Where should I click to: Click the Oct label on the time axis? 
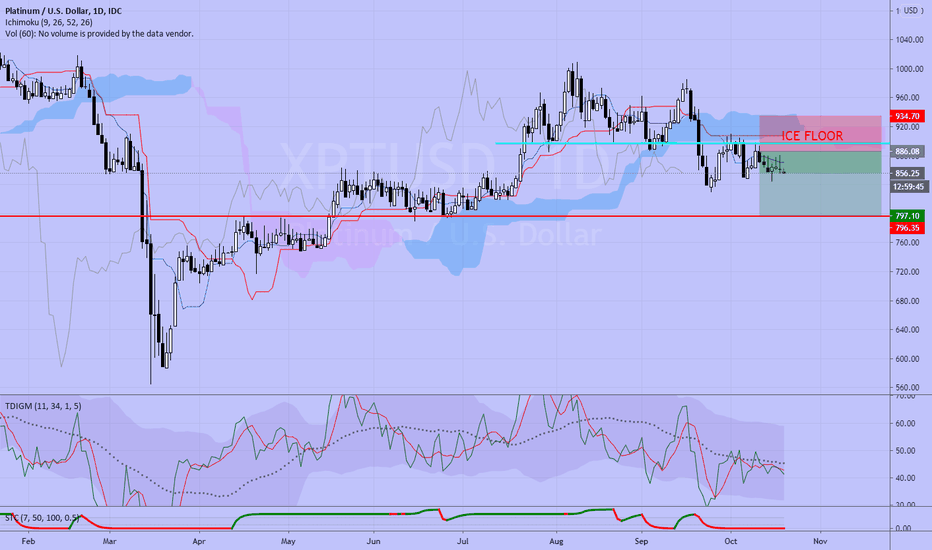(731, 542)
